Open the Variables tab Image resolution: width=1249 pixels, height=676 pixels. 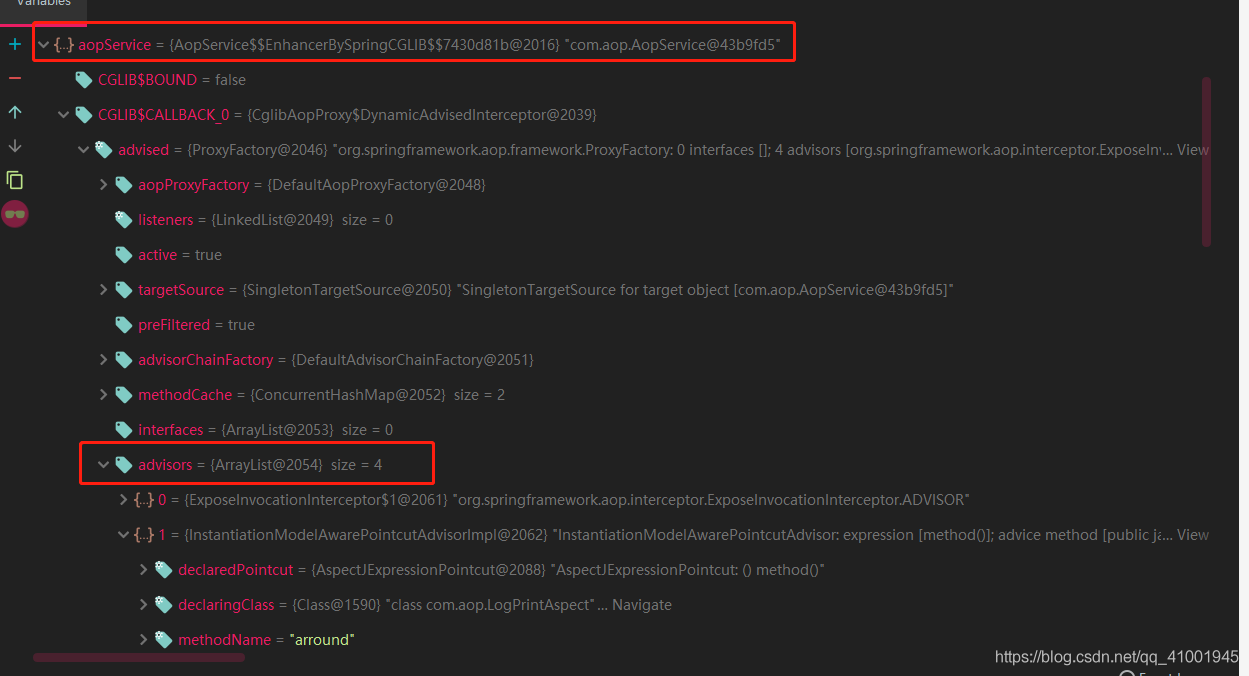click(x=44, y=5)
